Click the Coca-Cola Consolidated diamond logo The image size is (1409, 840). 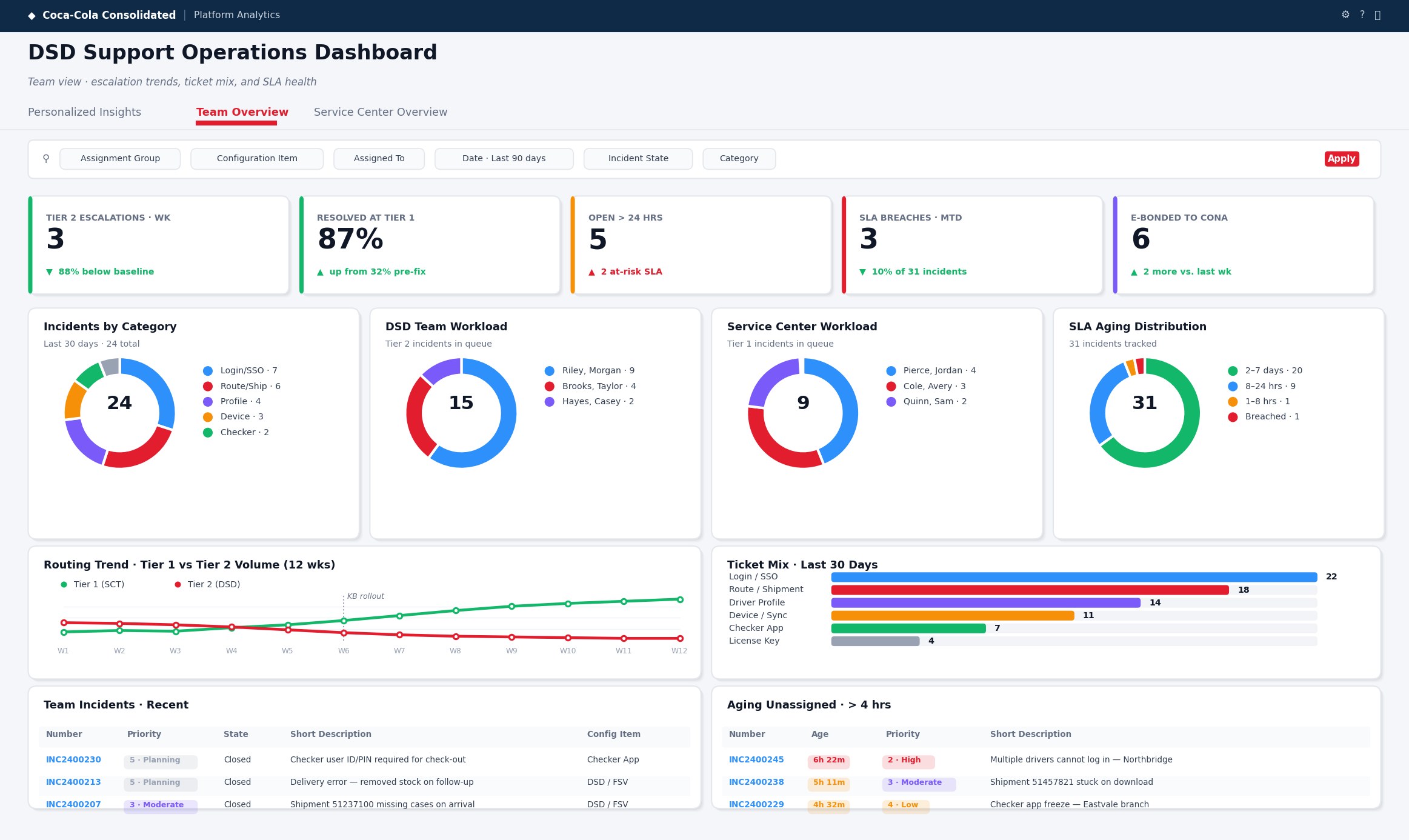[32, 16]
